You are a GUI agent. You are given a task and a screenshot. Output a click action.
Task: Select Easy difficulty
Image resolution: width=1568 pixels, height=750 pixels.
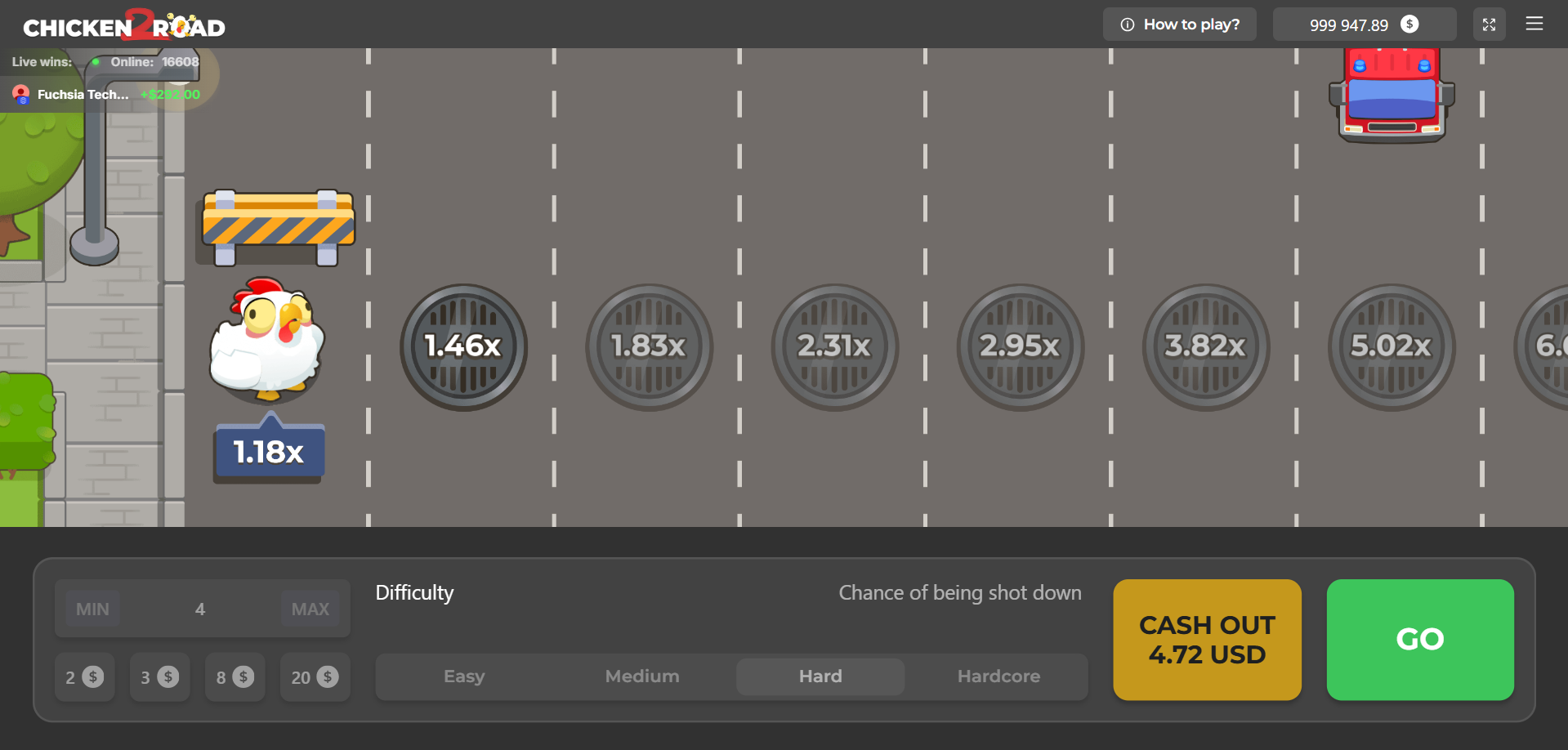464,676
